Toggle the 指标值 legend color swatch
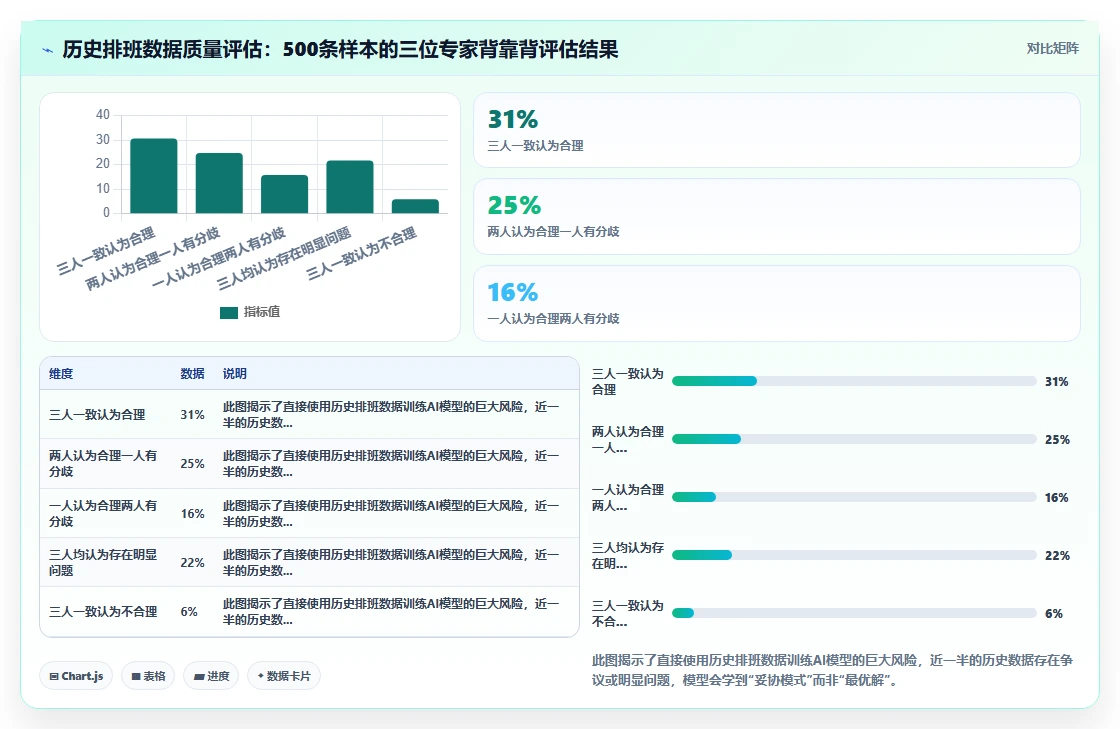Viewport: 1120px width, 729px height. pyautogui.click(x=229, y=313)
